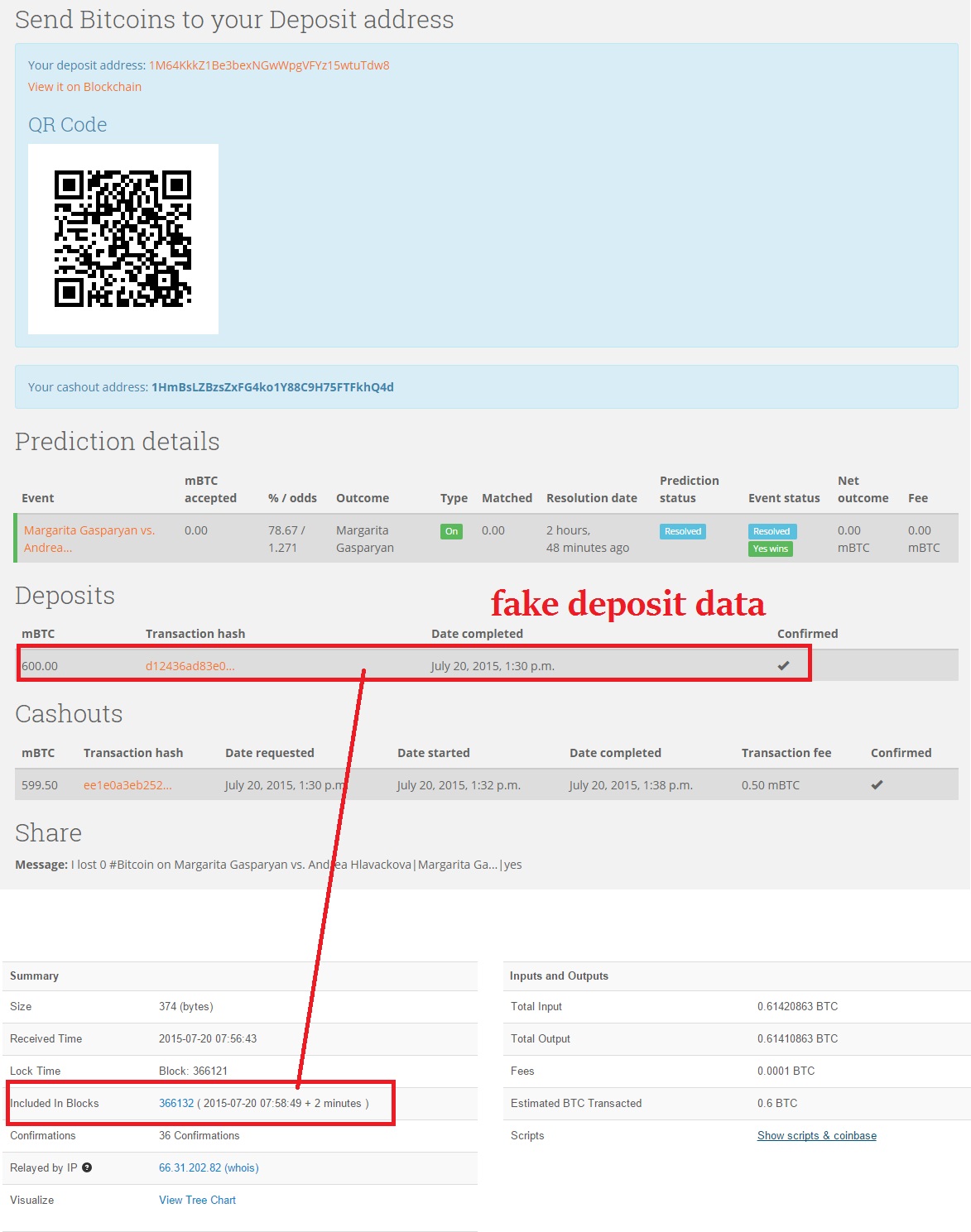This screenshot has height=1232, width=971.
Task: Click the View Tree Chart link
Action: [197, 1200]
